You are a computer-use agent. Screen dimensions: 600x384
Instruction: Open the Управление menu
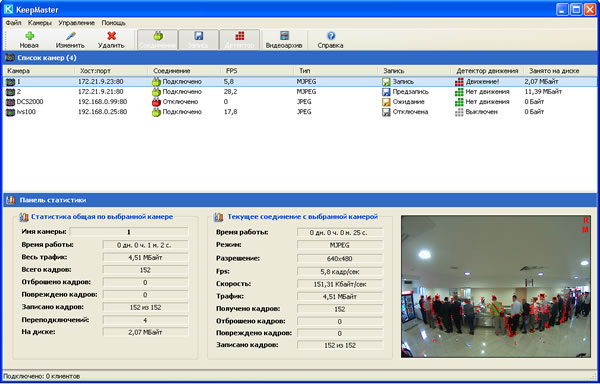[76, 23]
